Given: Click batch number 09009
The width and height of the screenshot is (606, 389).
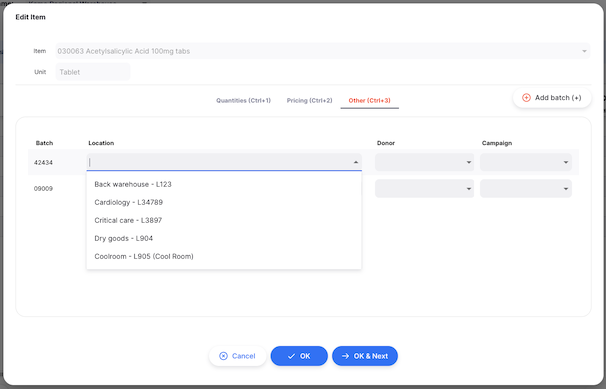Looking at the screenshot, I should (x=43, y=189).
